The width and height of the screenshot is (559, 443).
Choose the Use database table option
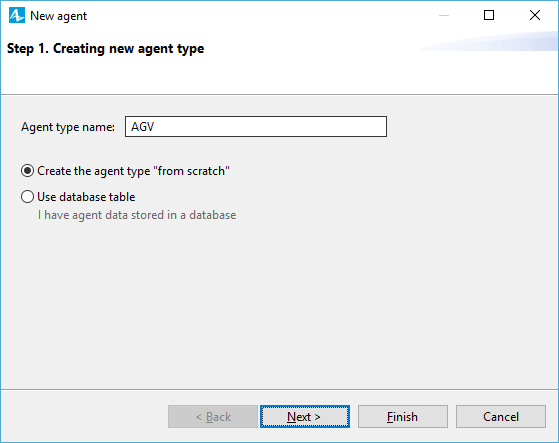click(x=27, y=197)
